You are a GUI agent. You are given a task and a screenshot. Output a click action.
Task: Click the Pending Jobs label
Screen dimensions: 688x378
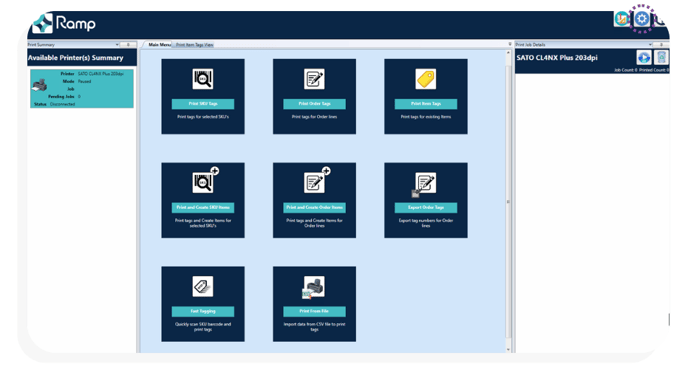pos(61,96)
